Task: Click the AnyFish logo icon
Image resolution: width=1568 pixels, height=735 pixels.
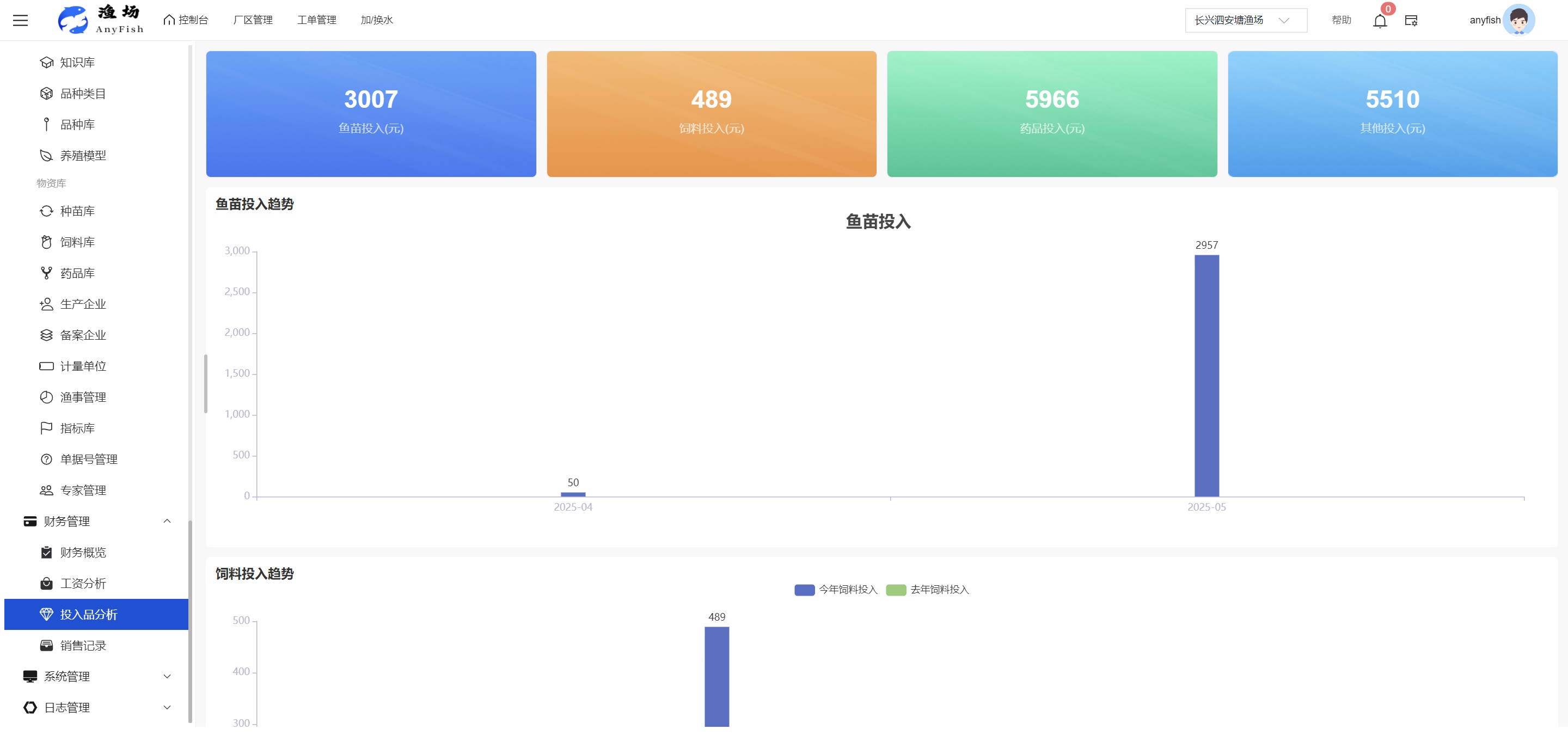Action: point(73,20)
